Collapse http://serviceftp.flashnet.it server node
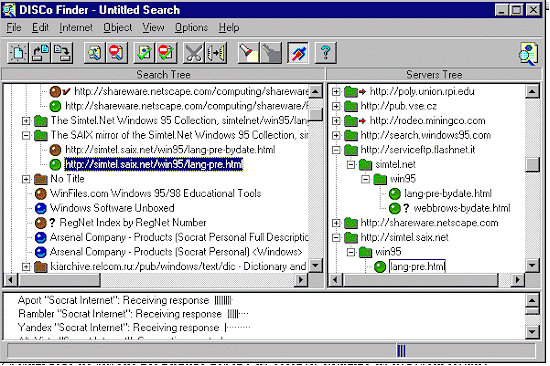 click(x=336, y=150)
